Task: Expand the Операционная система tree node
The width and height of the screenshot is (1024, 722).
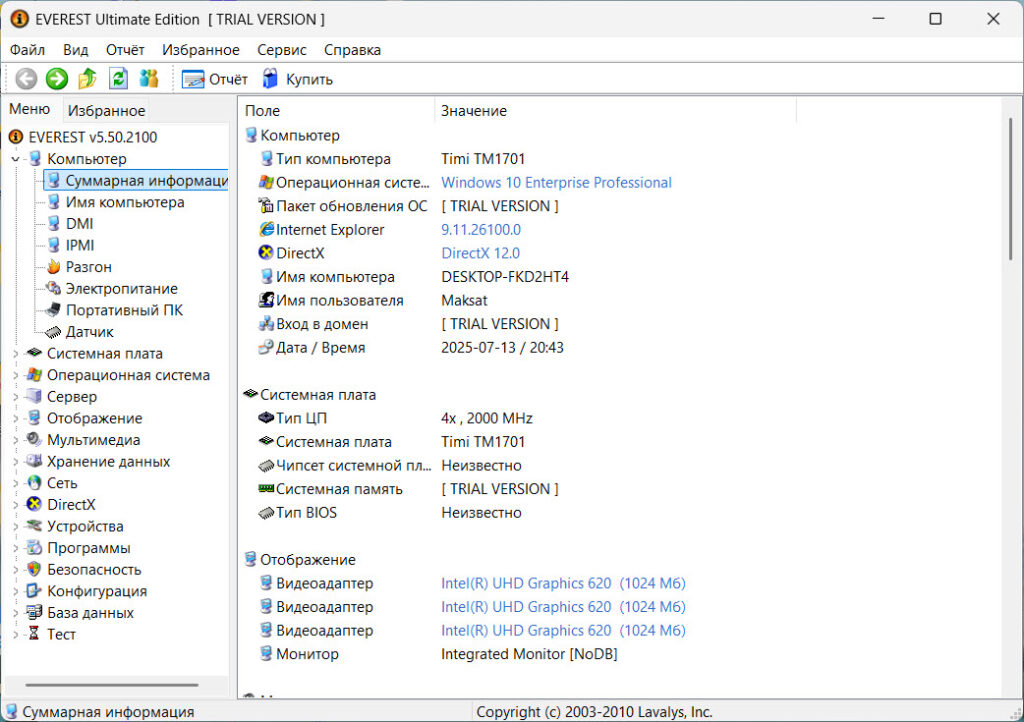Action: pyautogui.click(x=15, y=376)
